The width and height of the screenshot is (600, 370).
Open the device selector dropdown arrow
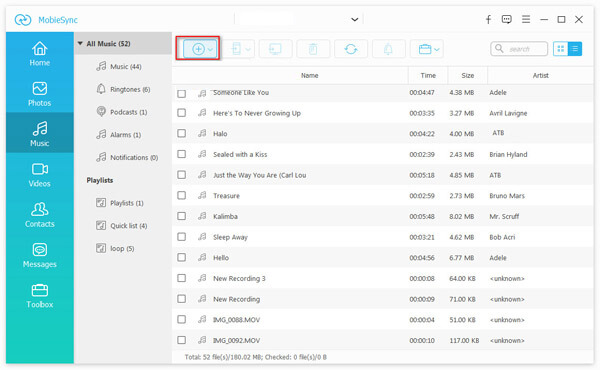click(x=355, y=19)
